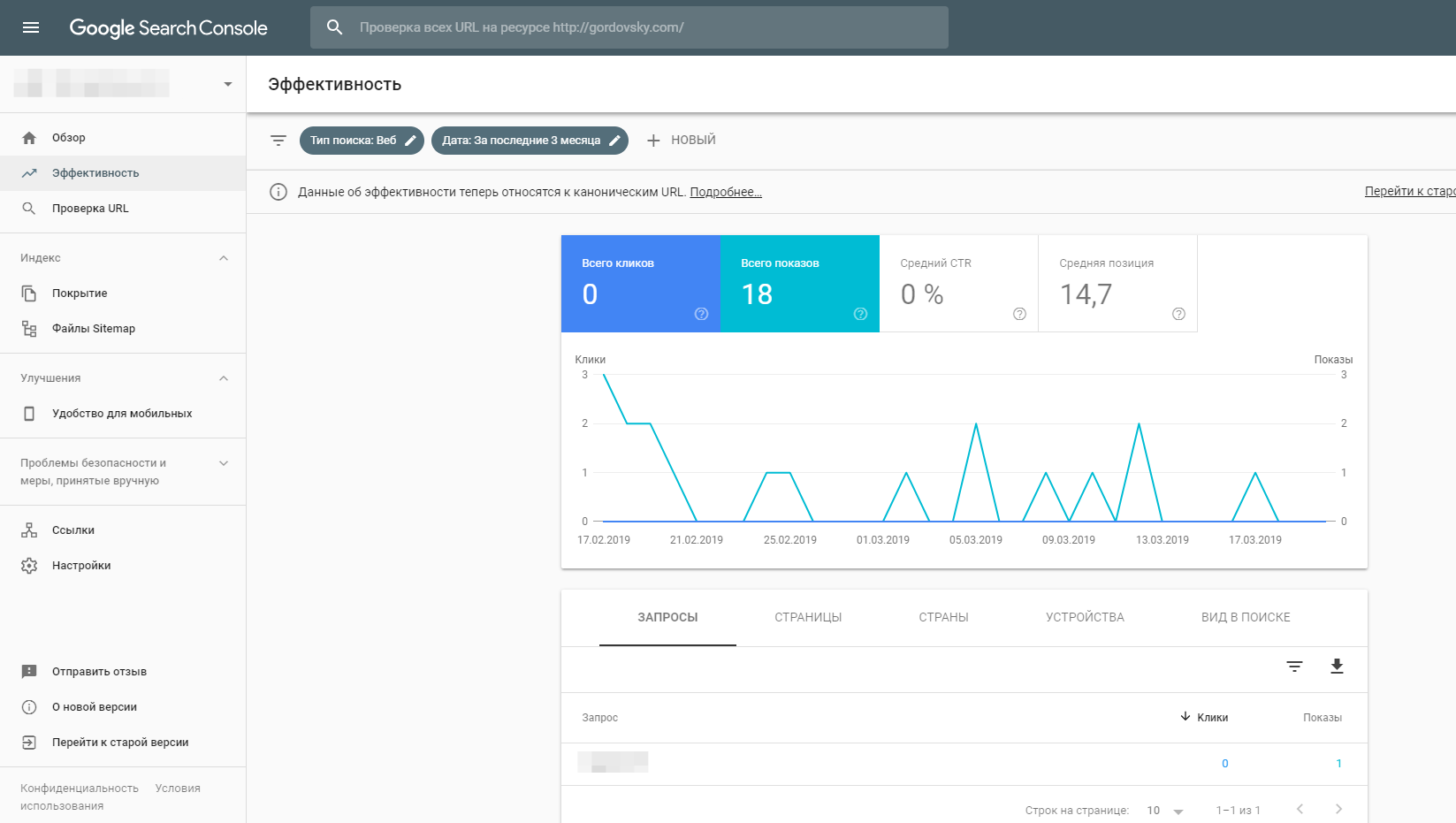Switch to the СТРАНИЦЫ tab

click(808, 617)
